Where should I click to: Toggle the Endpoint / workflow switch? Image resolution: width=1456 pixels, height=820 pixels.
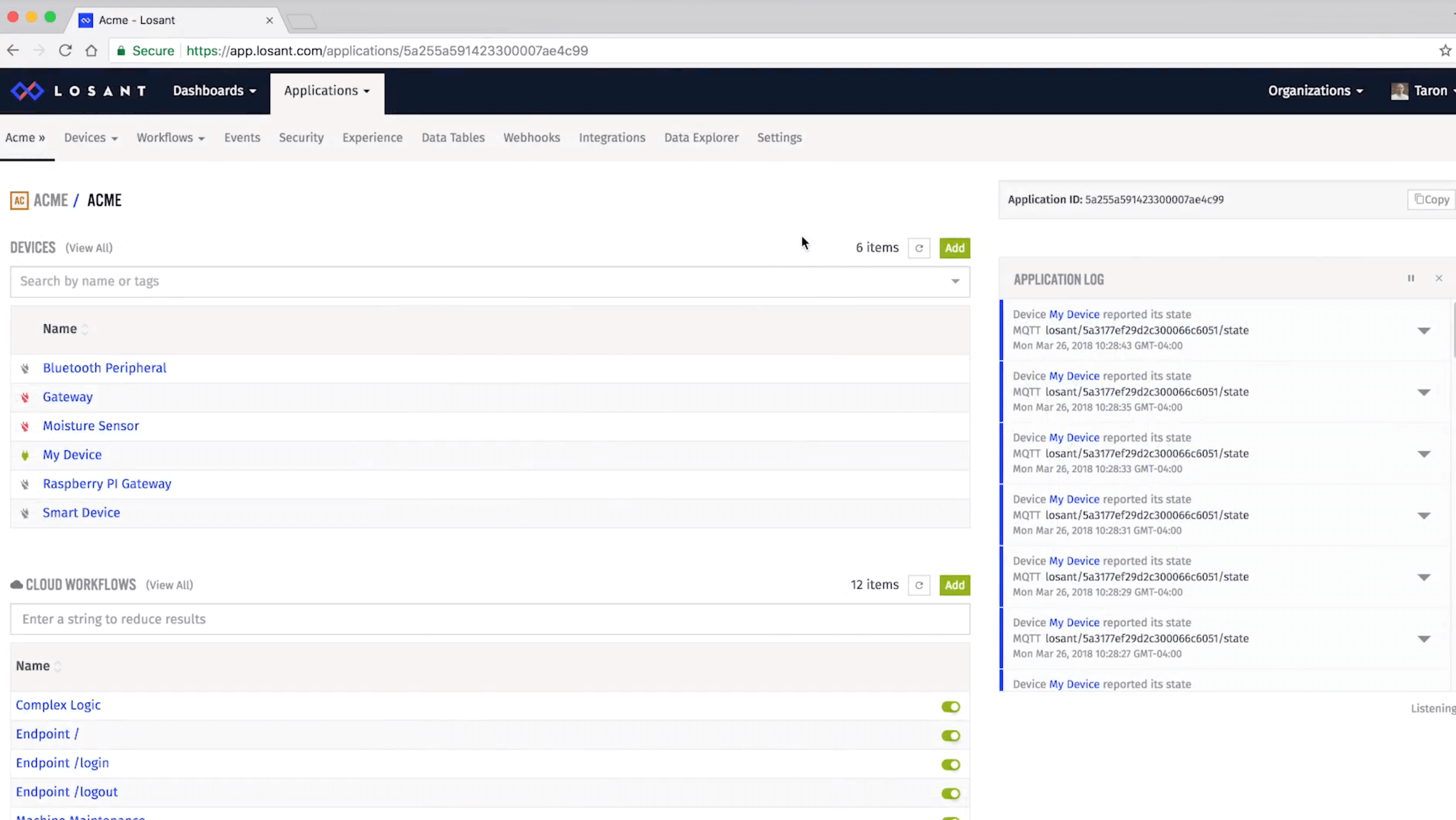point(951,736)
